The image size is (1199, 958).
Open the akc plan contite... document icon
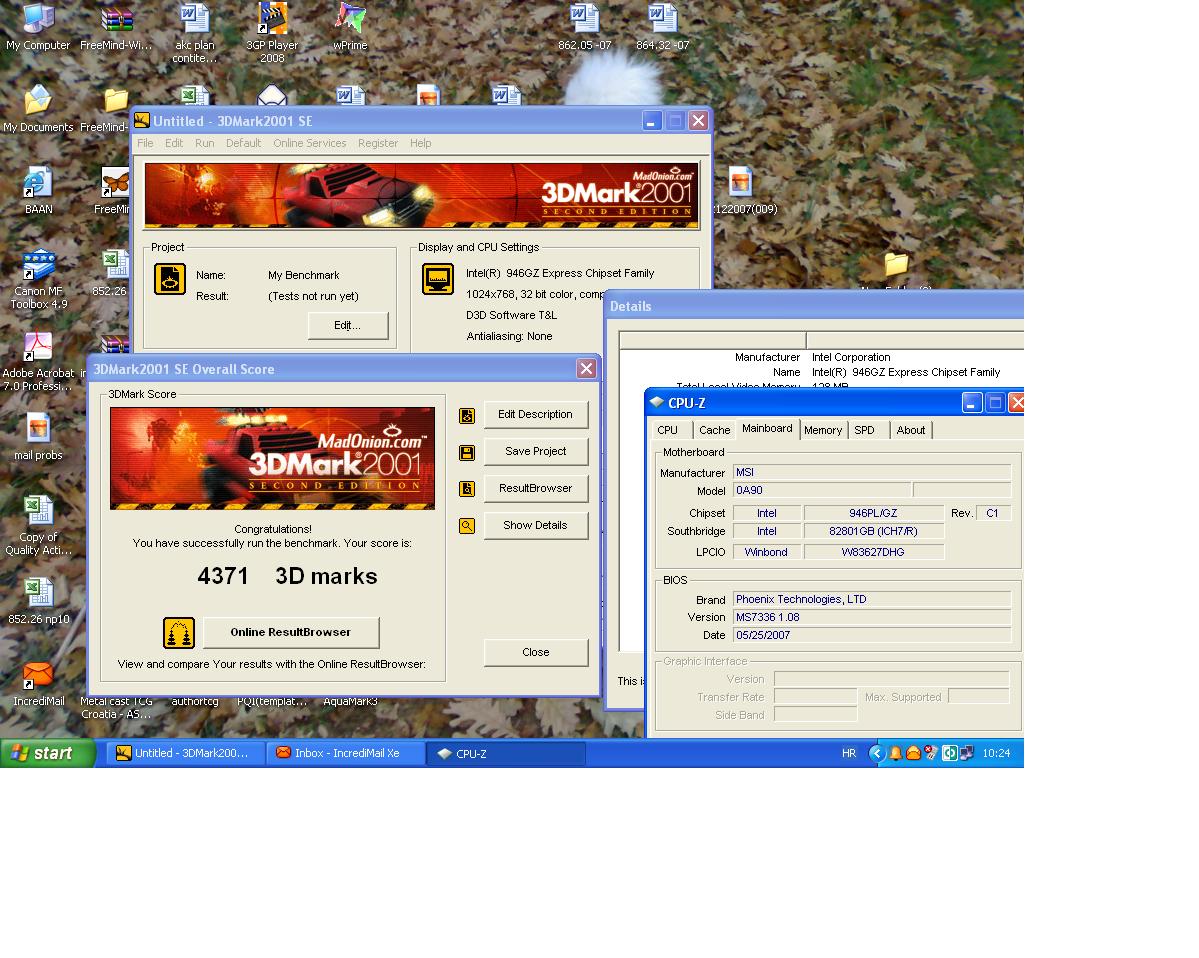coord(194,33)
